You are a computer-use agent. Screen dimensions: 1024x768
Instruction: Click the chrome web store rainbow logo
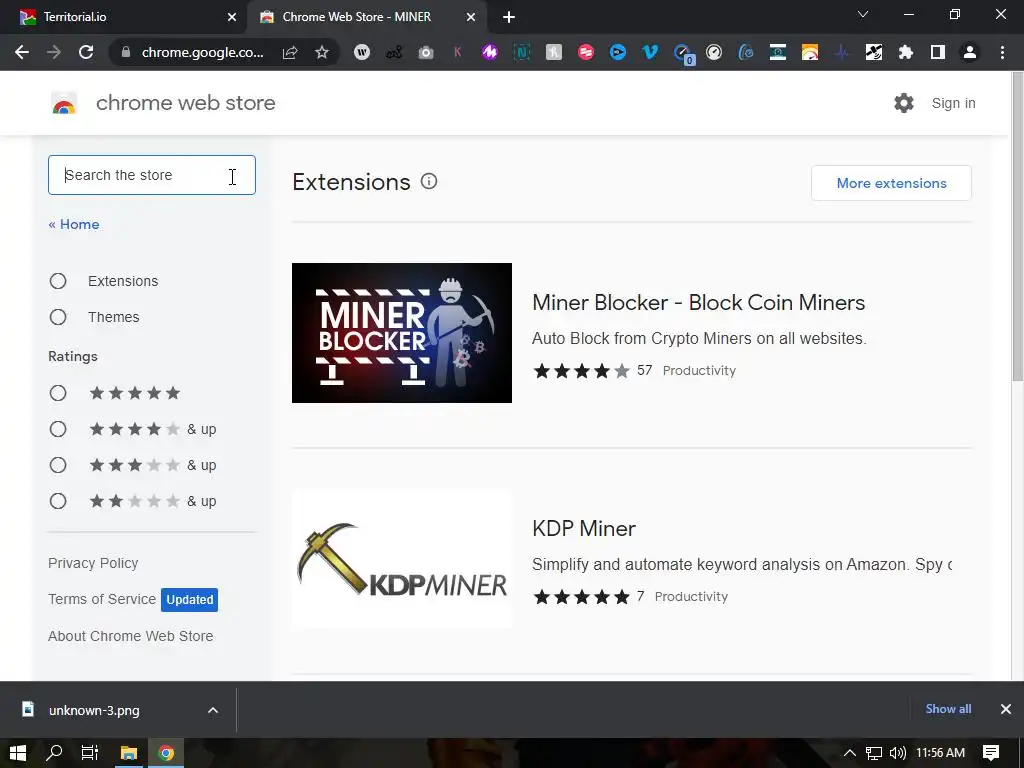point(64,103)
